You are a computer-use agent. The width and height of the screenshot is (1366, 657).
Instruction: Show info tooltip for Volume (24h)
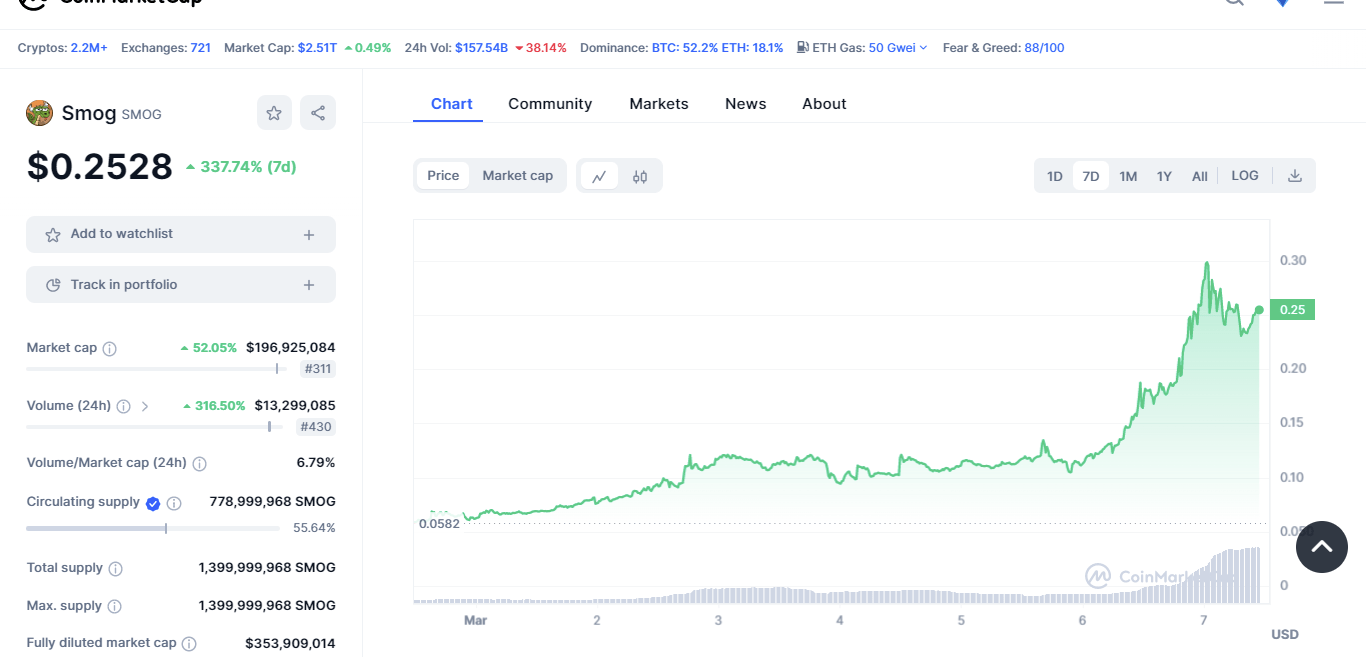124,406
